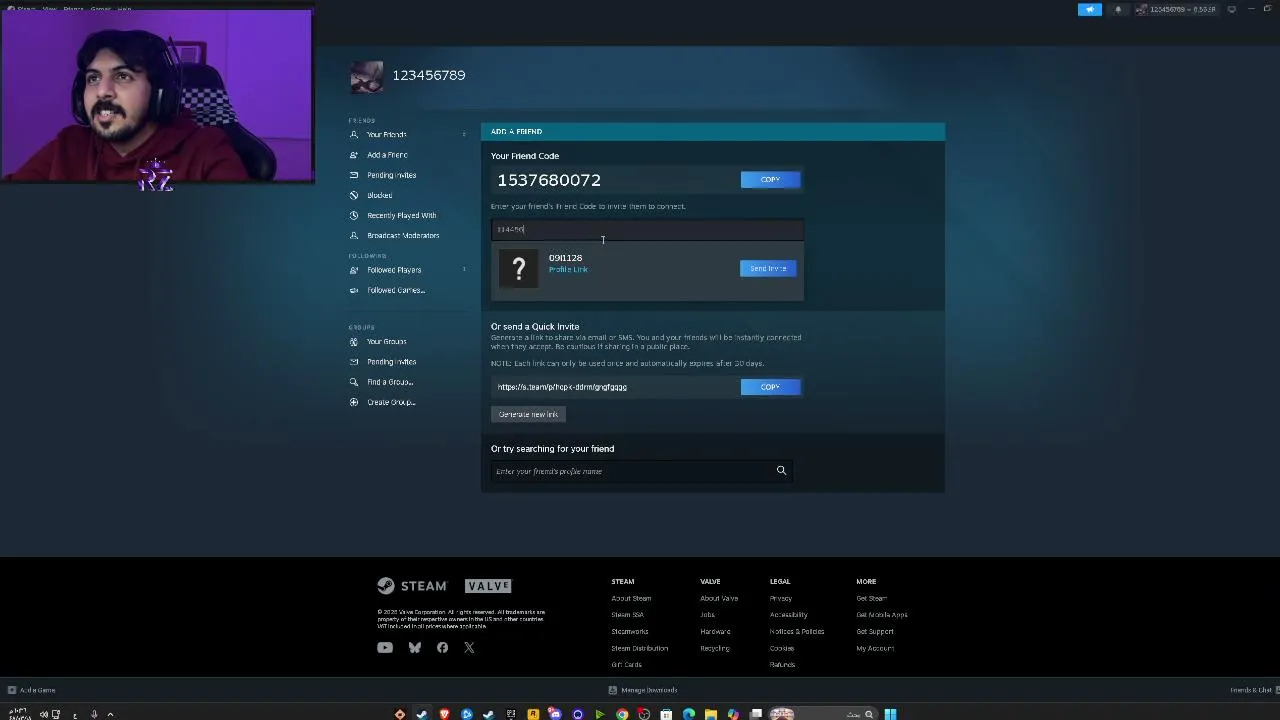Click the friend code input field
Screen dimensions: 1280x720
pos(647,229)
